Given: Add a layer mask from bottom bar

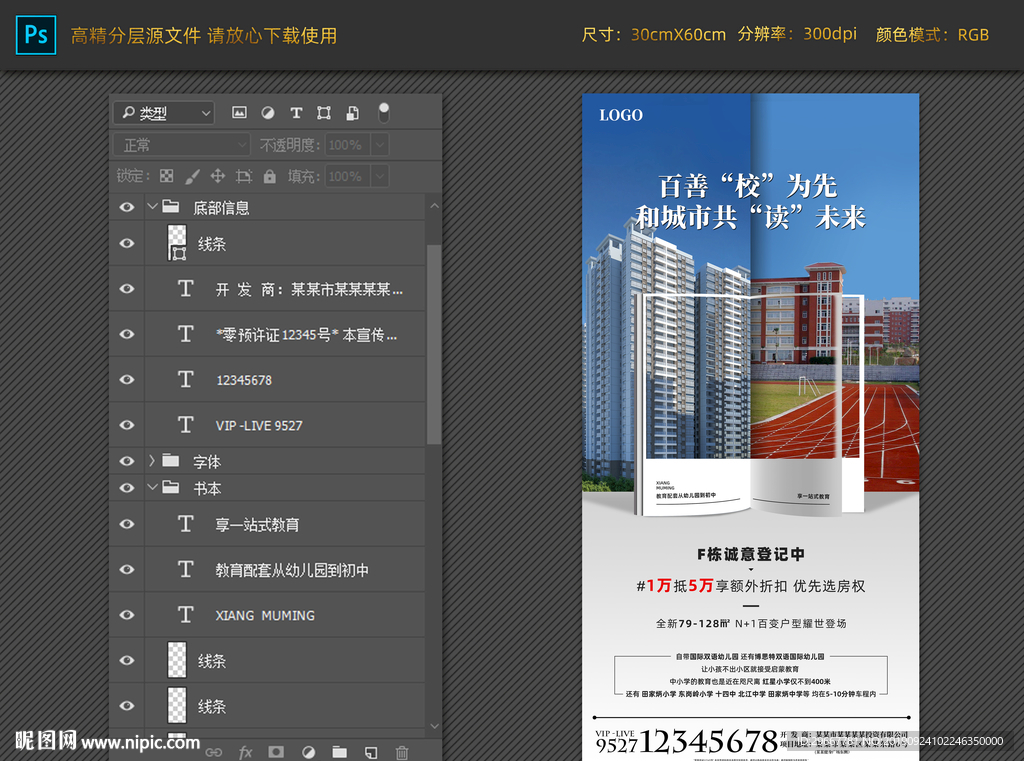Looking at the screenshot, I should point(276,752).
